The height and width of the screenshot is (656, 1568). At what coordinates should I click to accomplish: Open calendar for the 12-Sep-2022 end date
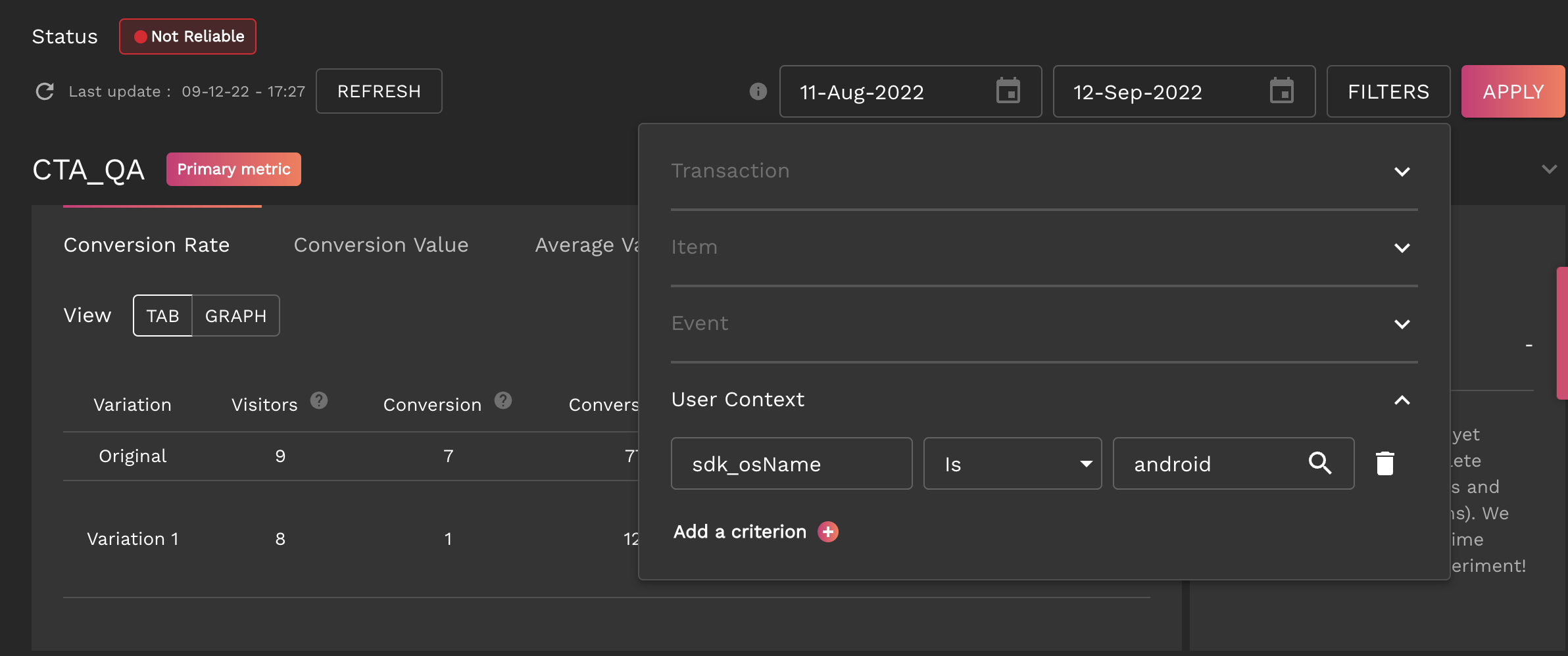1281,91
